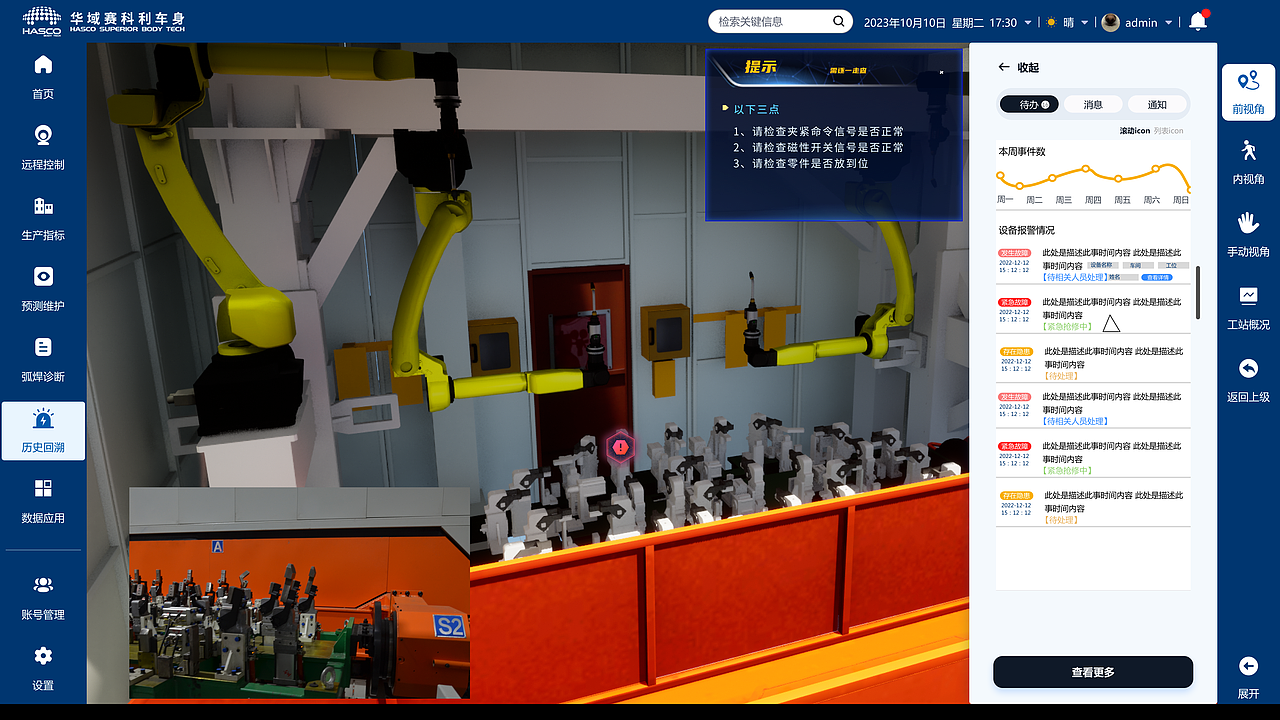Click the search magnifier icon

pyautogui.click(x=839, y=21)
